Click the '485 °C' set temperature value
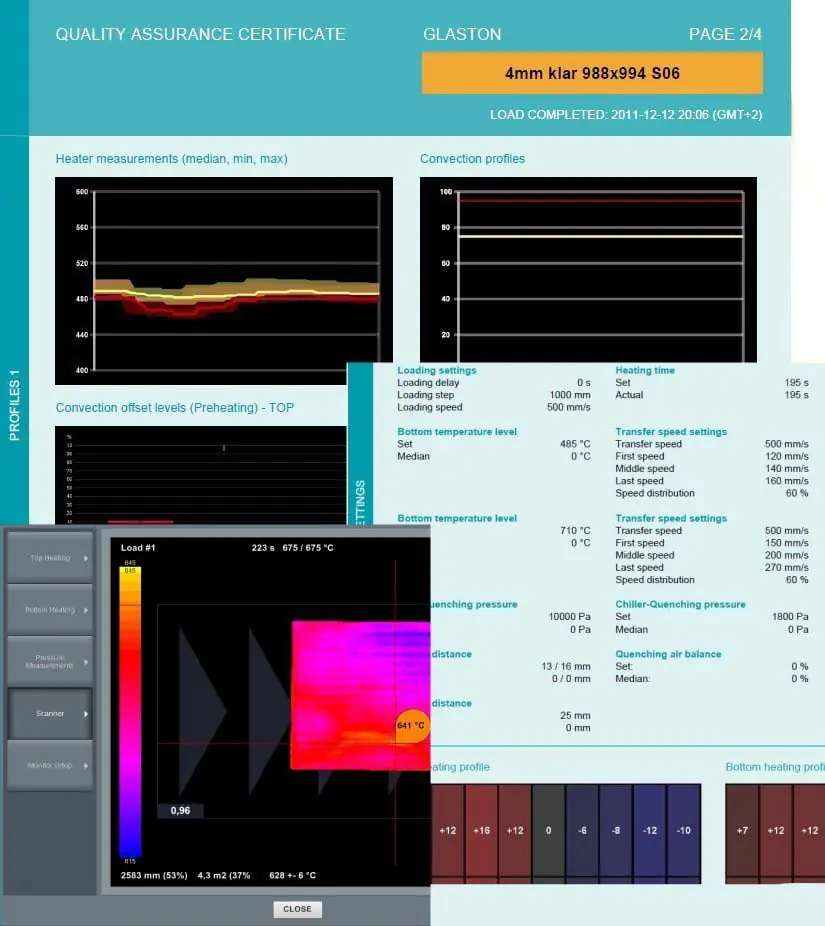Screen dimensions: 825x926 coord(575,444)
